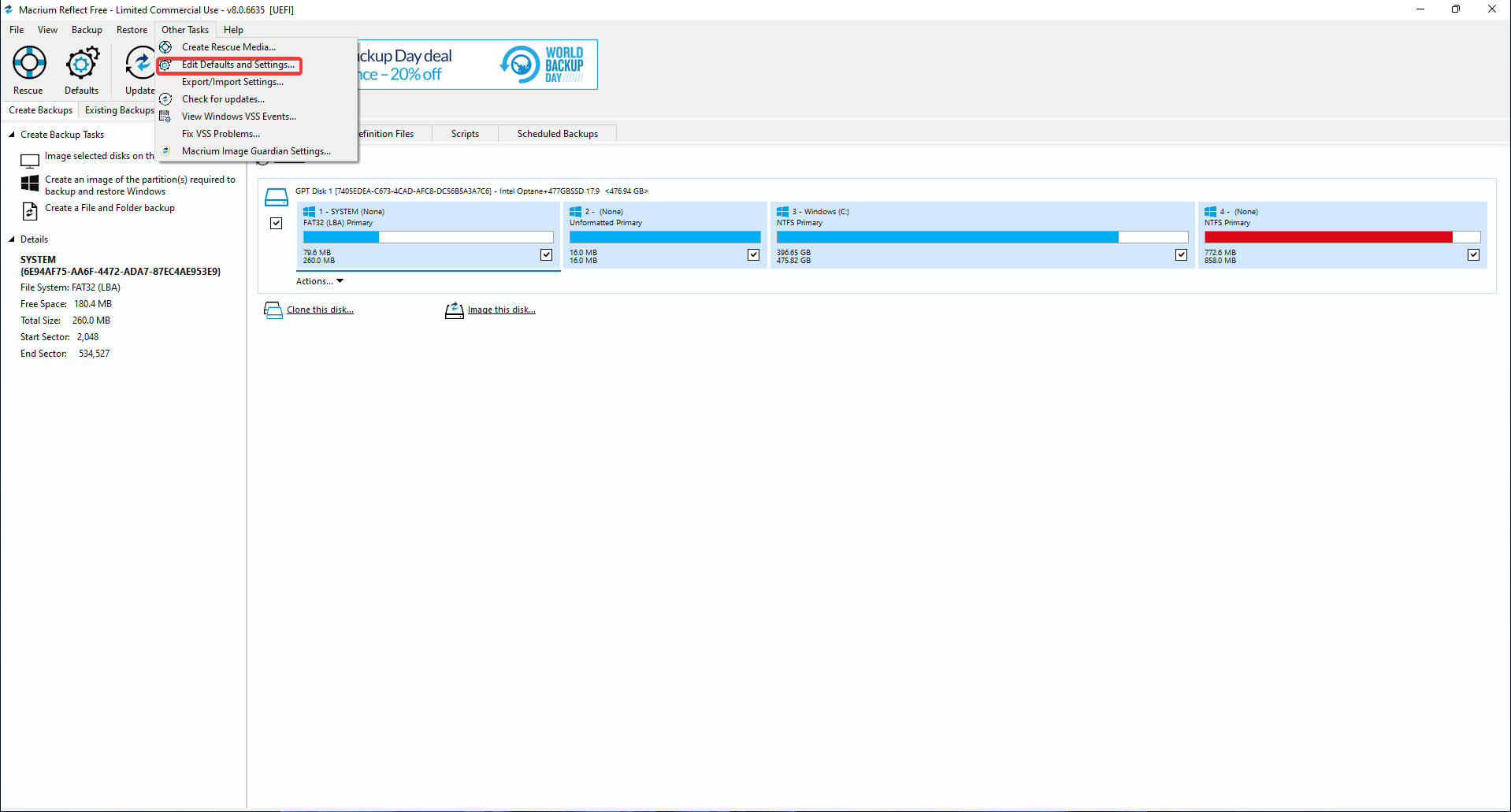1511x812 pixels.
Task: Click partition 1 SYSTEM usage bar
Action: tap(429, 237)
